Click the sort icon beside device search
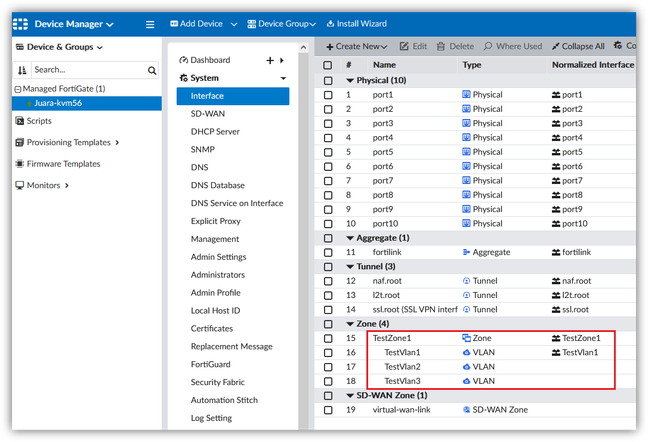Viewport: 648px width, 442px height. [x=22, y=70]
